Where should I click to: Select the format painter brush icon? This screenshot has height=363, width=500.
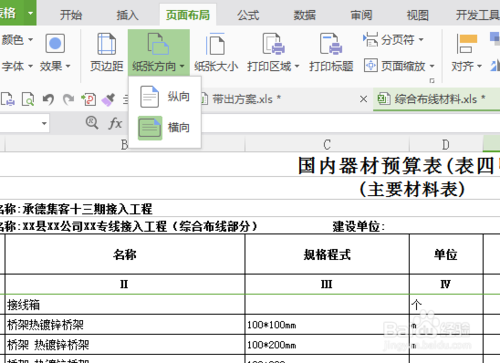pyautogui.click(x=108, y=99)
